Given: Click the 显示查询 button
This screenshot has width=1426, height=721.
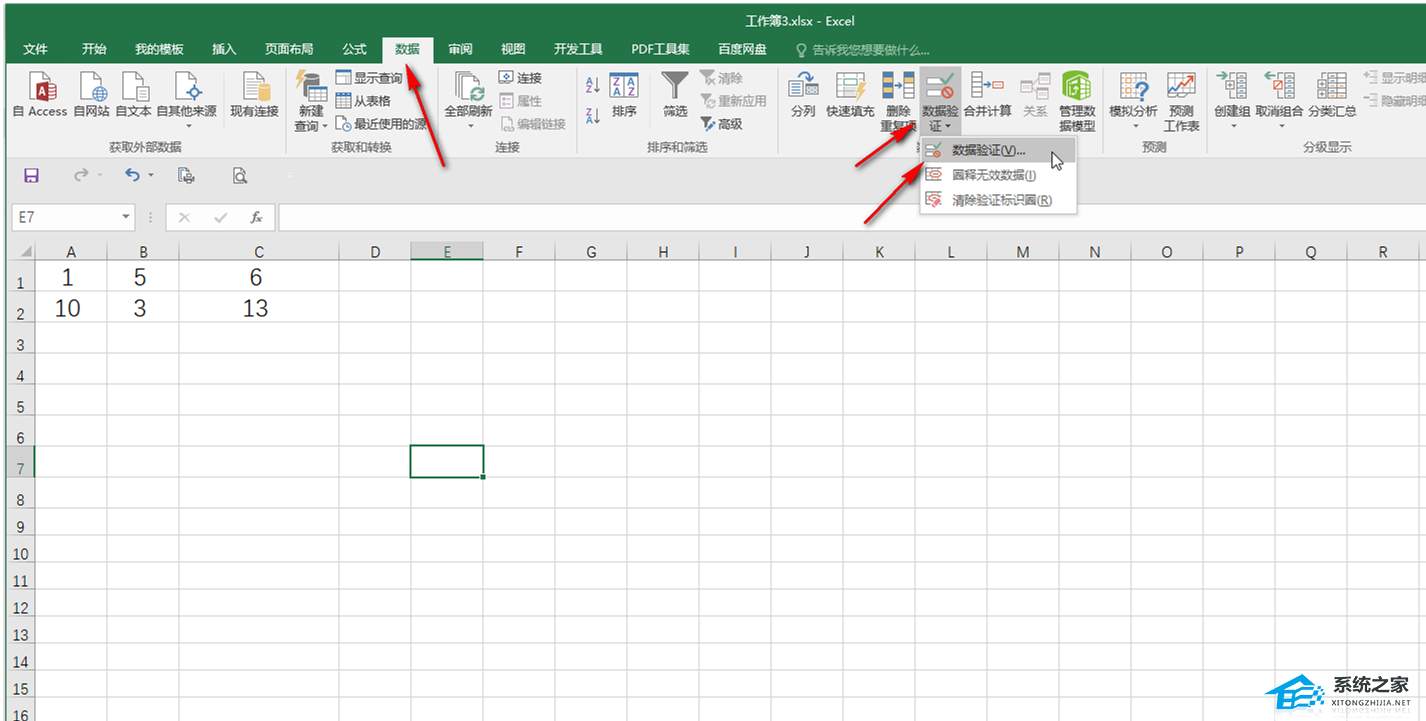Looking at the screenshot, I should 369,78.
